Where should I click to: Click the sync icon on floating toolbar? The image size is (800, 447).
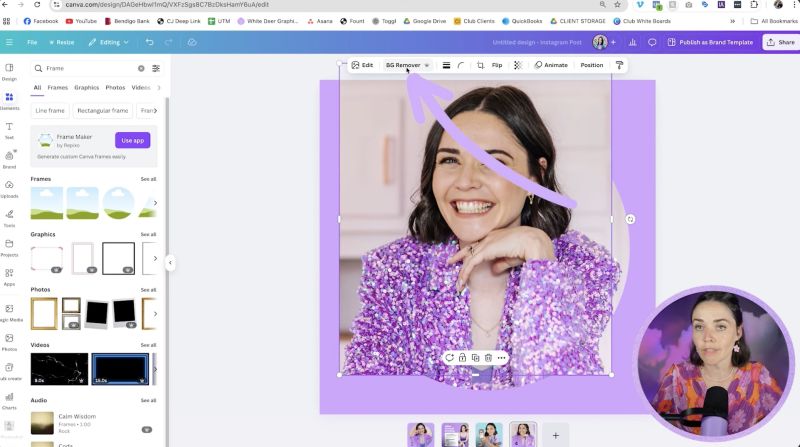449,358
